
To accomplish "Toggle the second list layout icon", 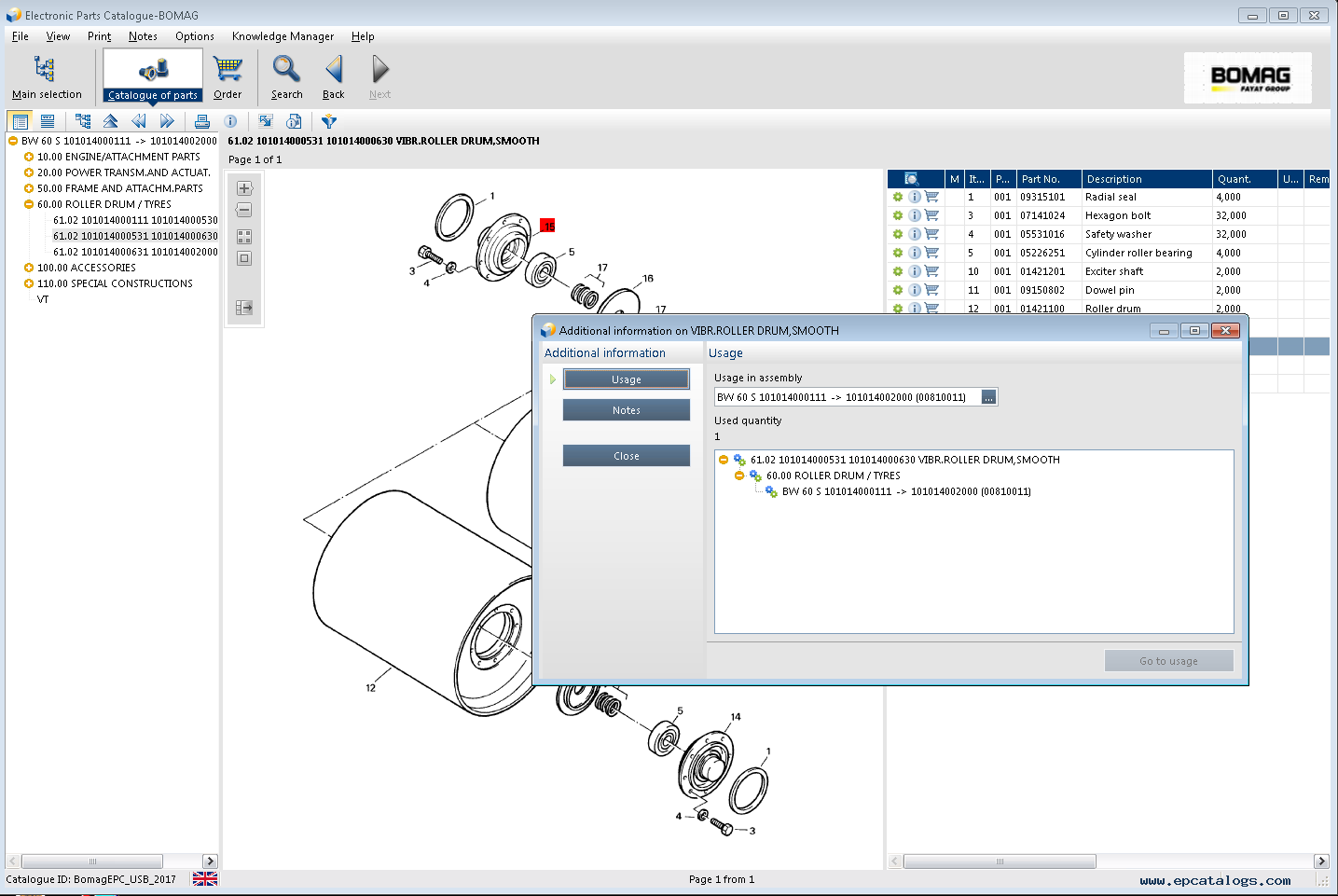I will 48,121.
